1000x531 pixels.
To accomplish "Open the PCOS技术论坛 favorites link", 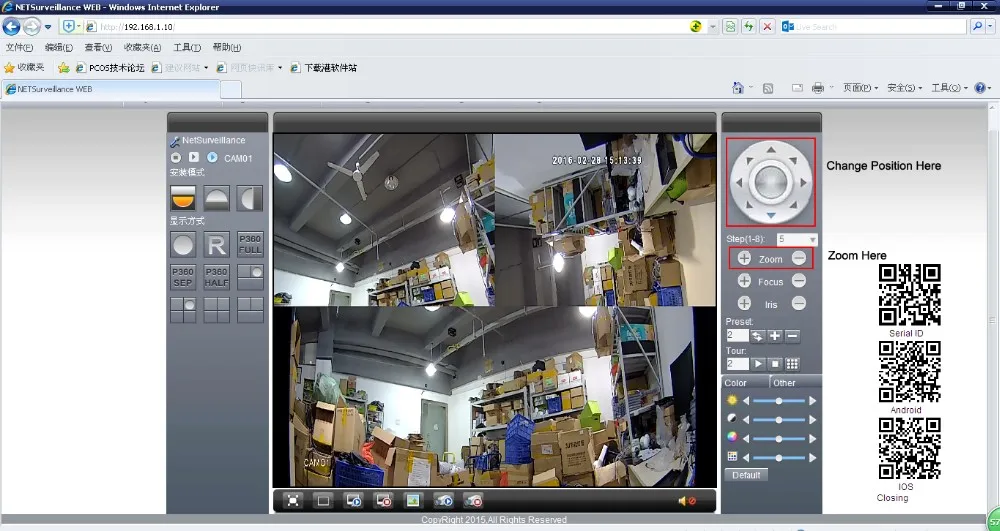I will click(110, 68).
